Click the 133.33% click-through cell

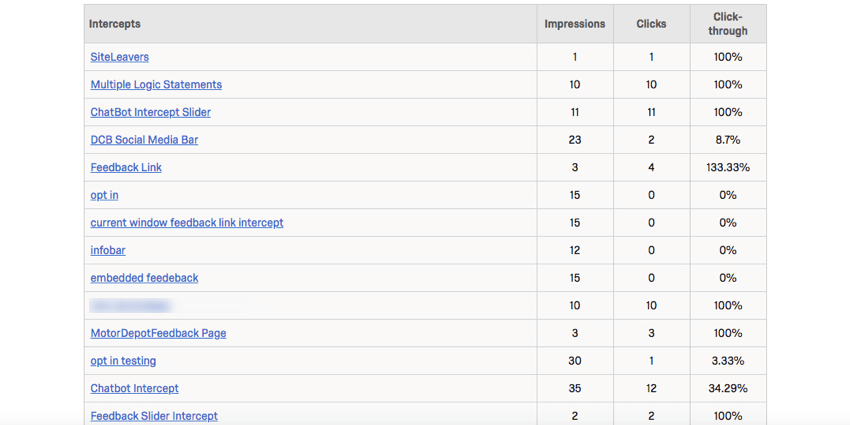pyautogui.click(x=727, y=167)
